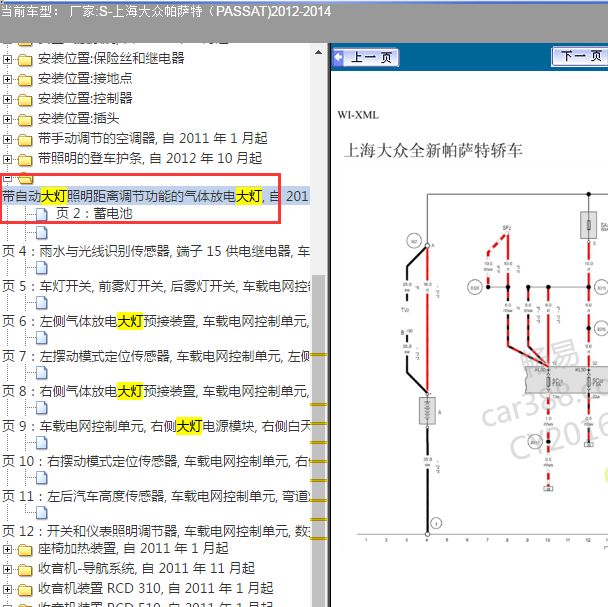Select 安装位置:插头 label

pyautogui.click(x=78, y=119)
